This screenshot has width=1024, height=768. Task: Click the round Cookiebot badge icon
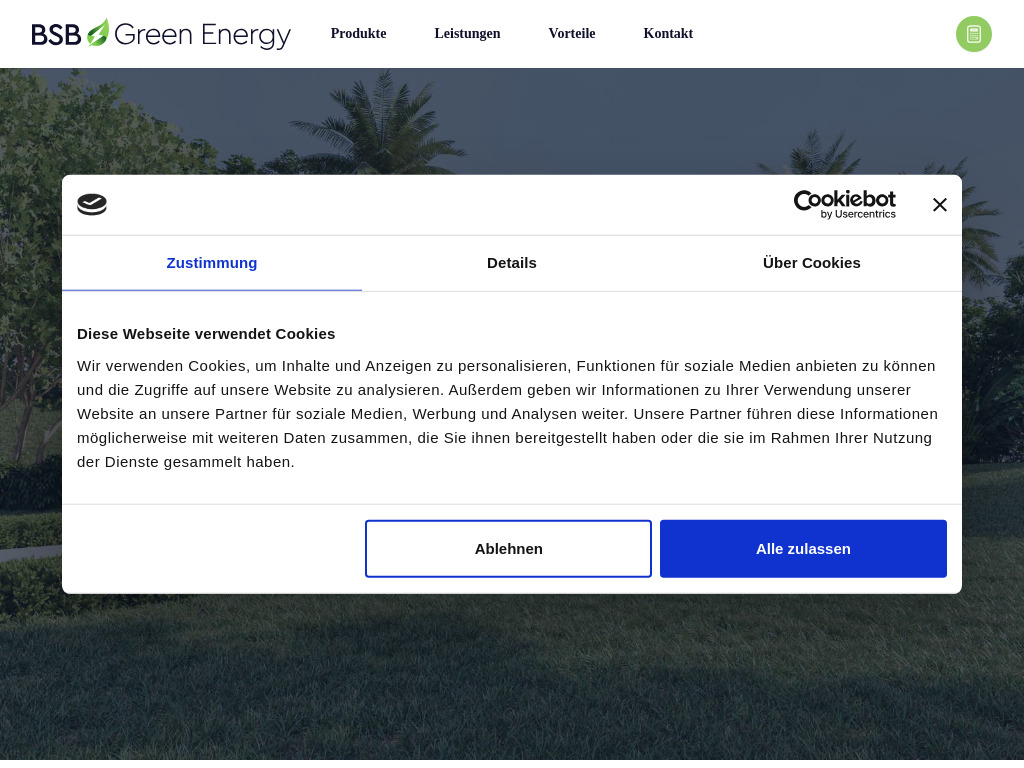92,204
